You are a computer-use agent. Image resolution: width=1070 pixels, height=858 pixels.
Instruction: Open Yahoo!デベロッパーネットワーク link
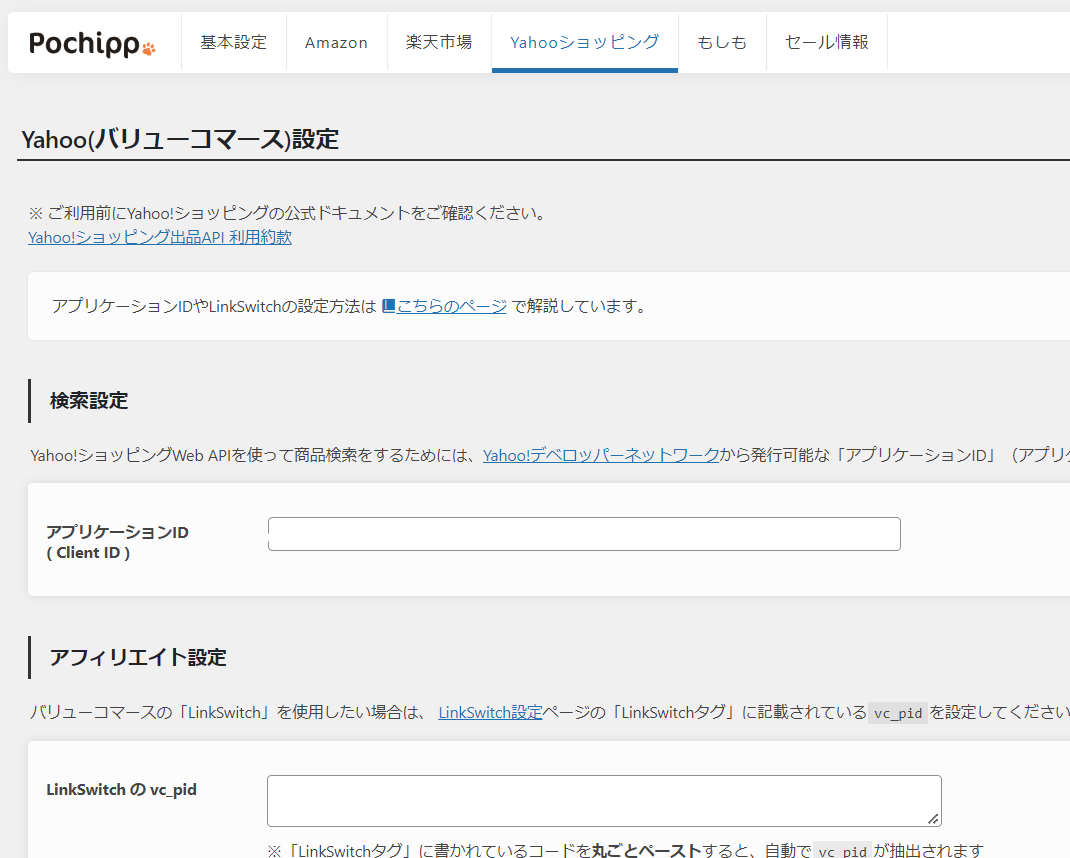coord(601,455)
